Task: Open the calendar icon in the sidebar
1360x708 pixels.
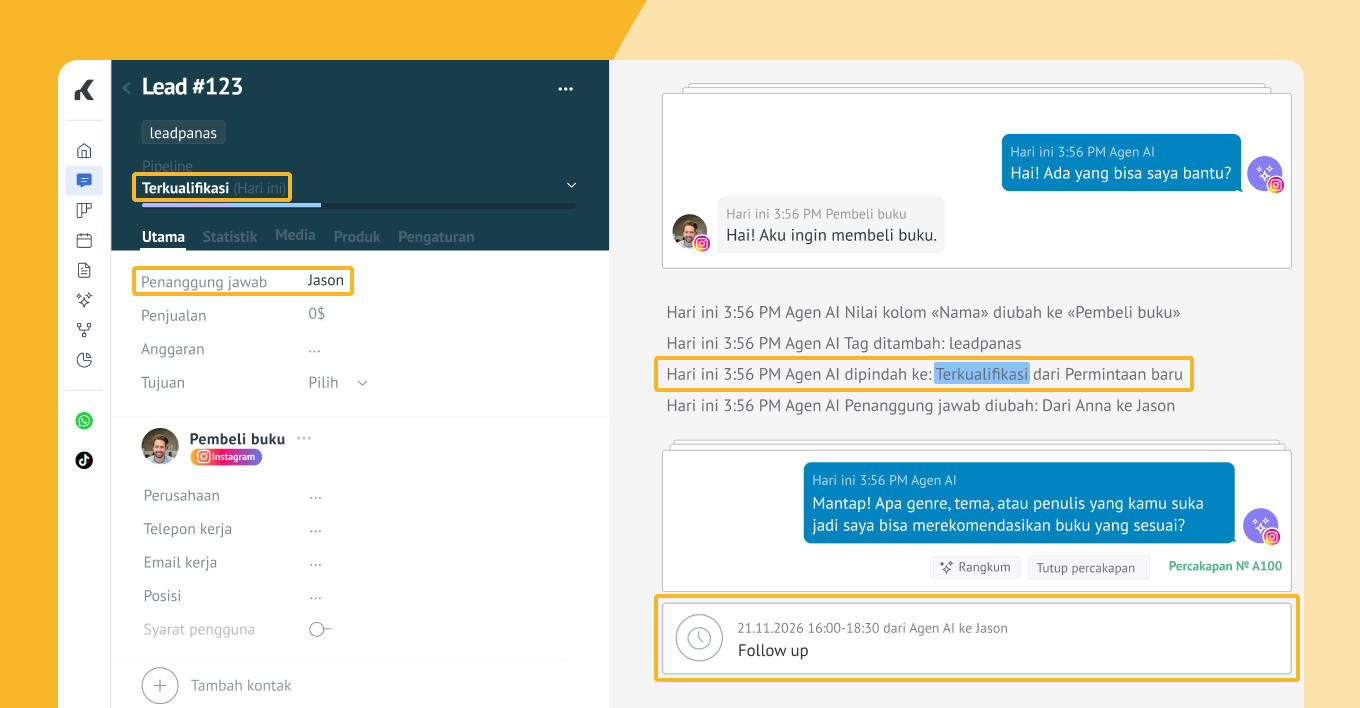Action: coord(84,240)
